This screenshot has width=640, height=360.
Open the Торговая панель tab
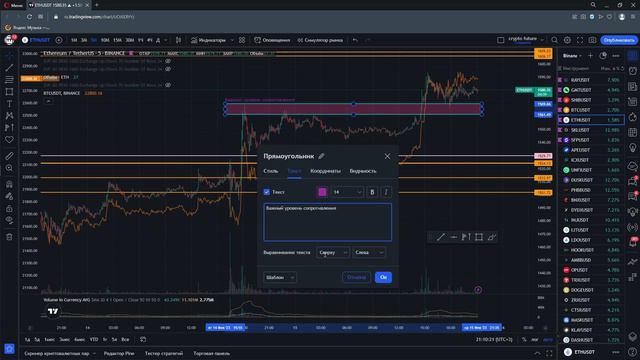pos(211,353)
